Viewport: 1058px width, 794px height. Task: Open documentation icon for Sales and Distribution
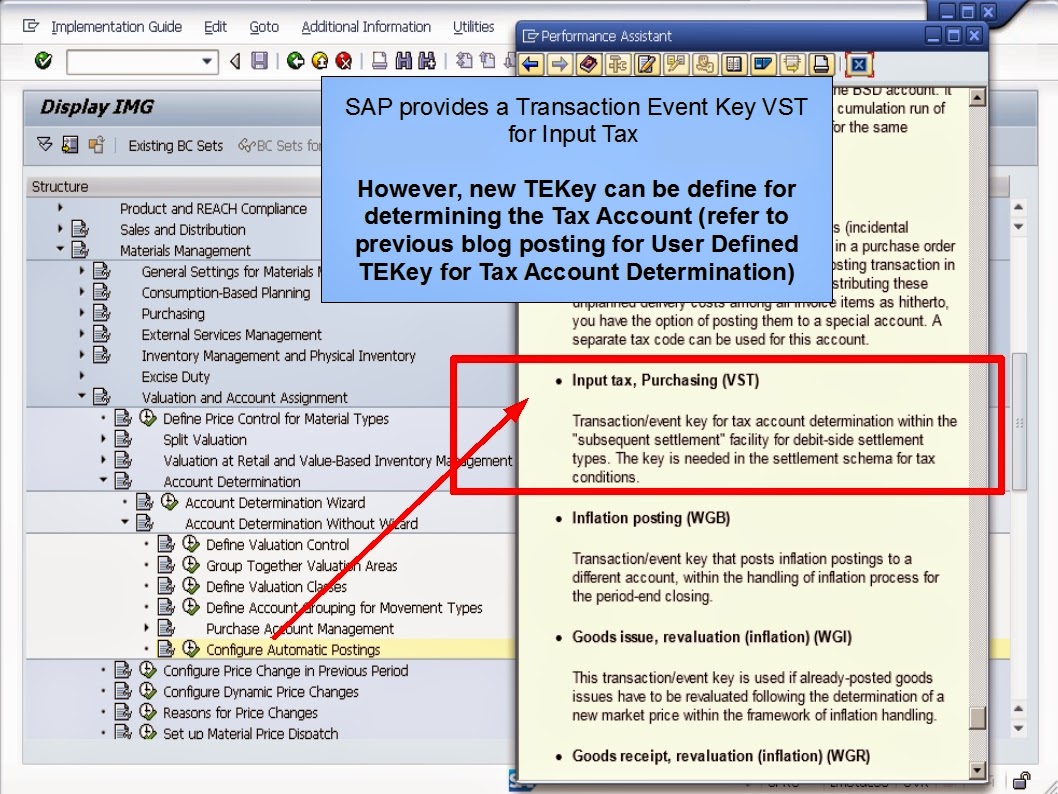(80, 229)
